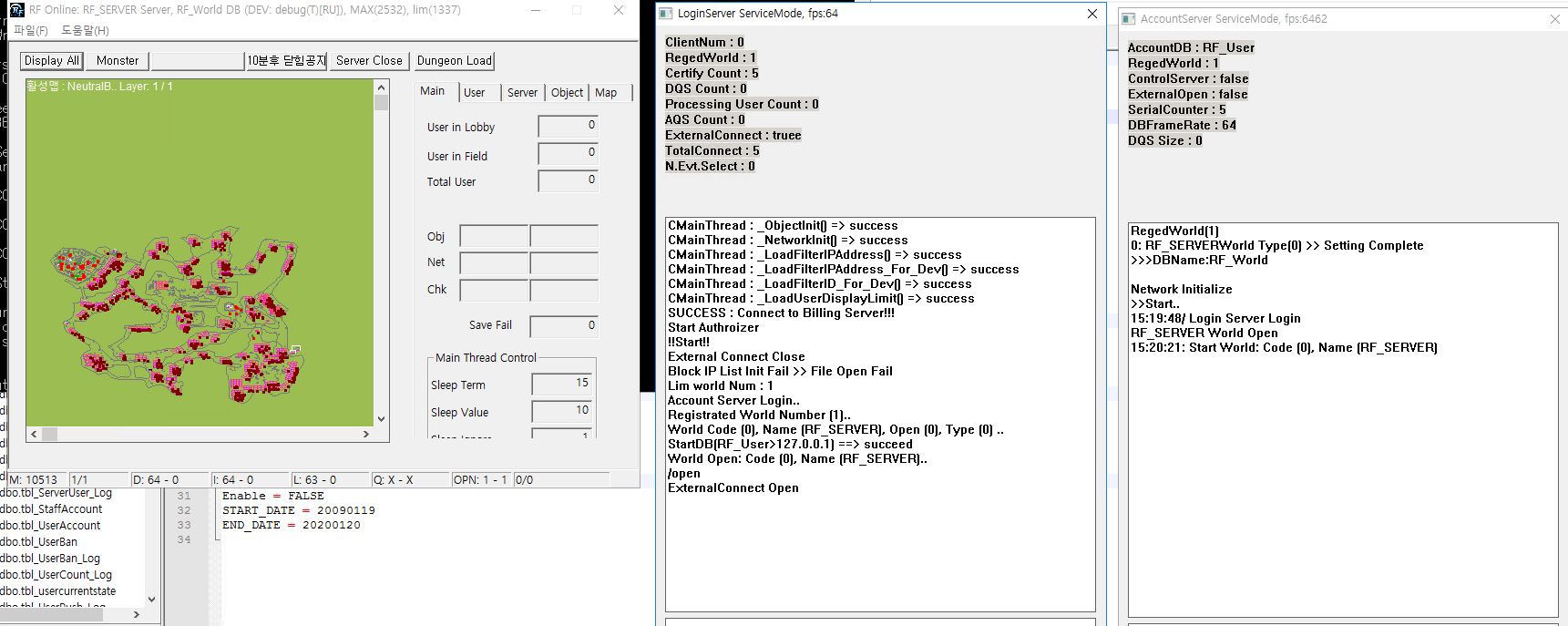This screenshot has height=626, width=1568.
Task: Click the 'OPN: 1 - 1' status bar entry
Action: 481,479
